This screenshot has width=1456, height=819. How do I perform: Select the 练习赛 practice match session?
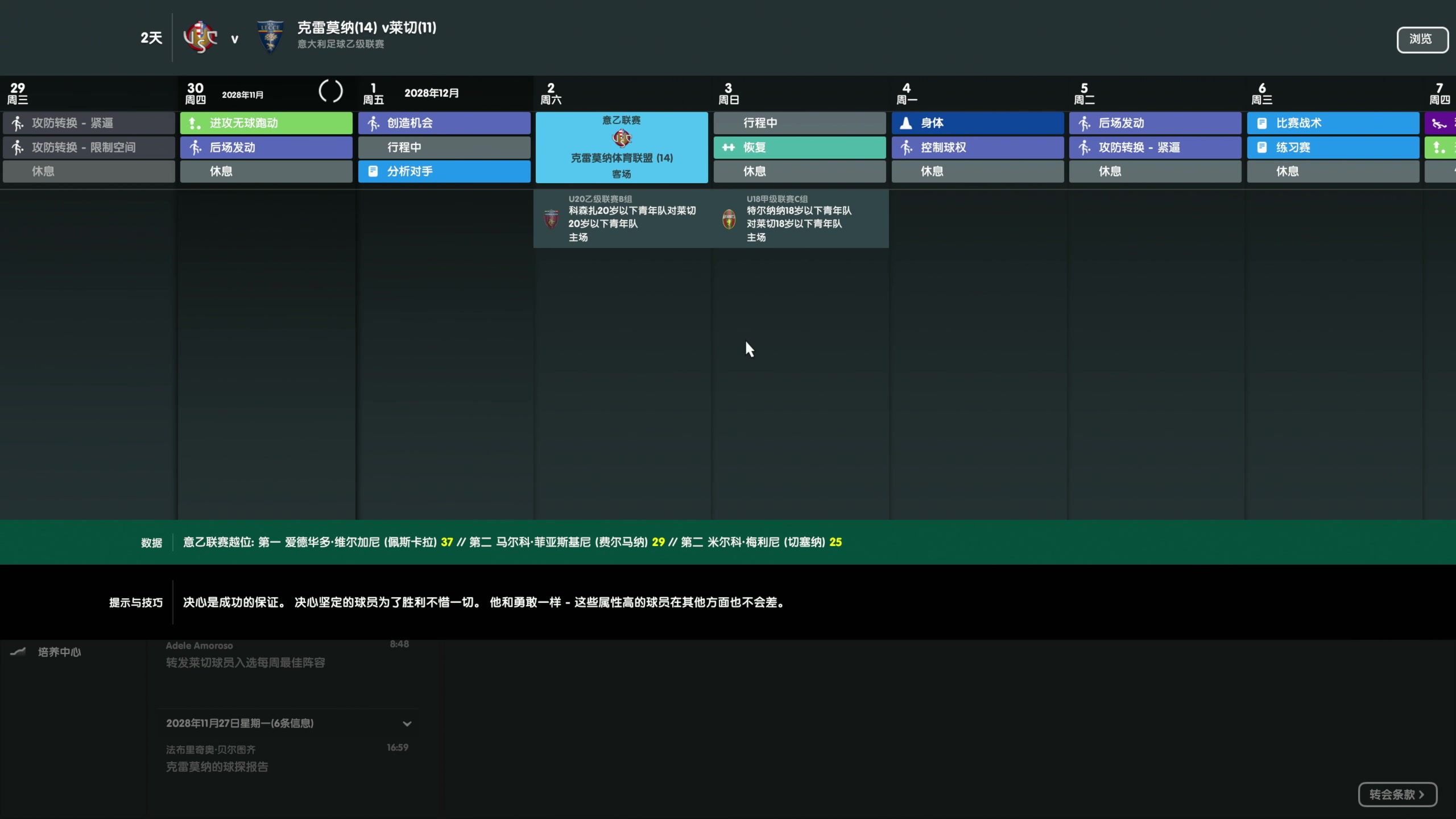pyautogui.click(x=1333, y=147)
